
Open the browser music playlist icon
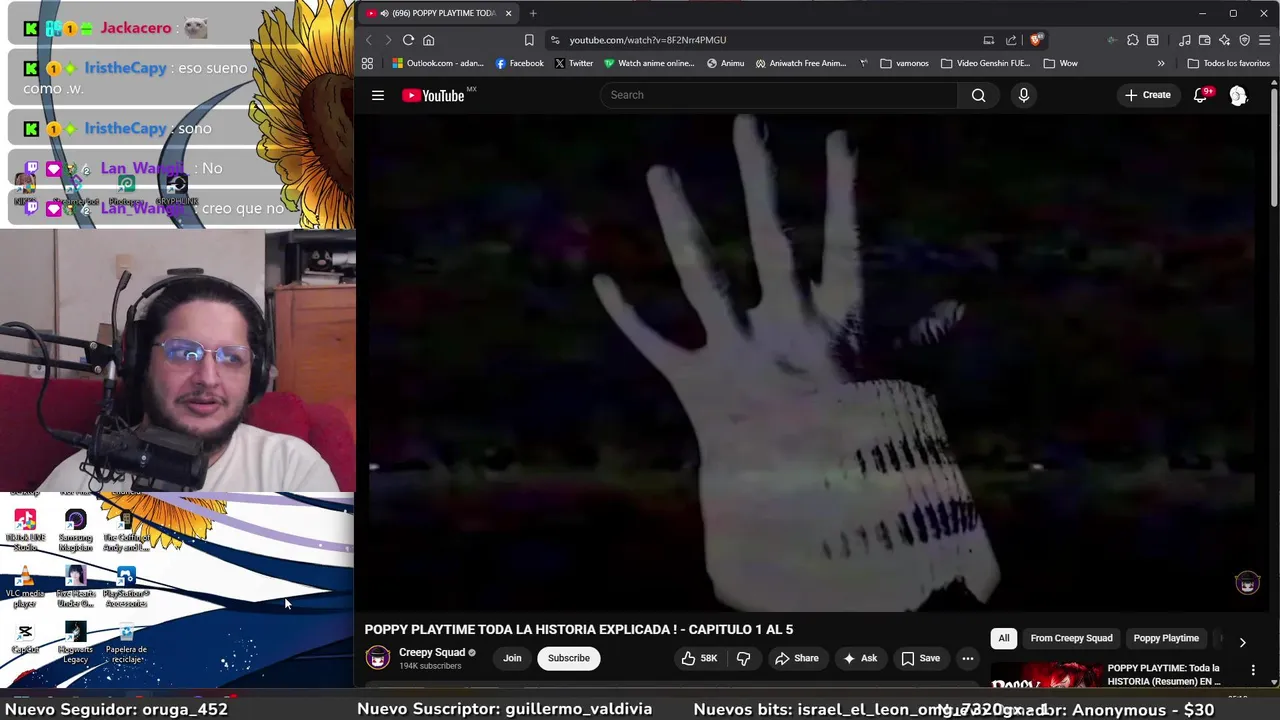click(x=1185, y=40)
